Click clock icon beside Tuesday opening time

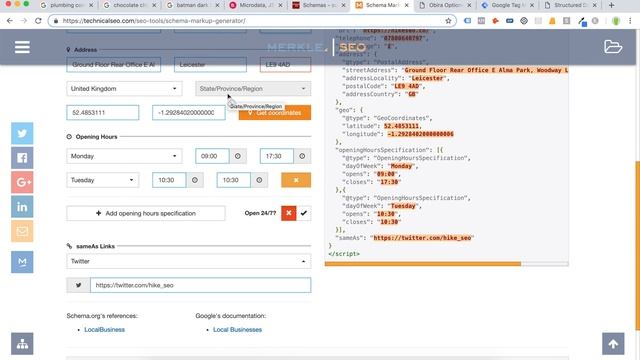(x=195, y=180)
